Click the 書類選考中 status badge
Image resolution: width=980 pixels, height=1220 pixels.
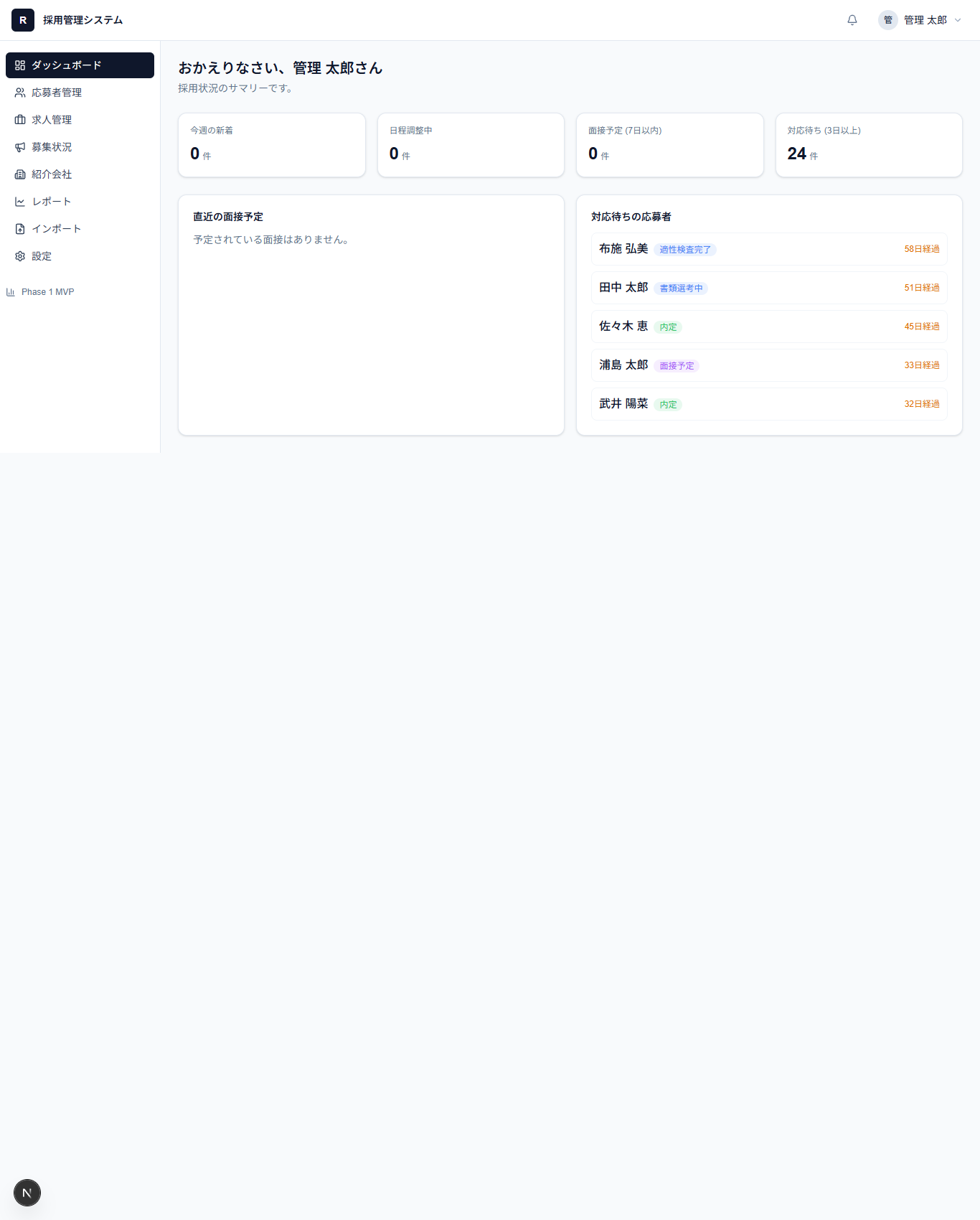(681, 288)
